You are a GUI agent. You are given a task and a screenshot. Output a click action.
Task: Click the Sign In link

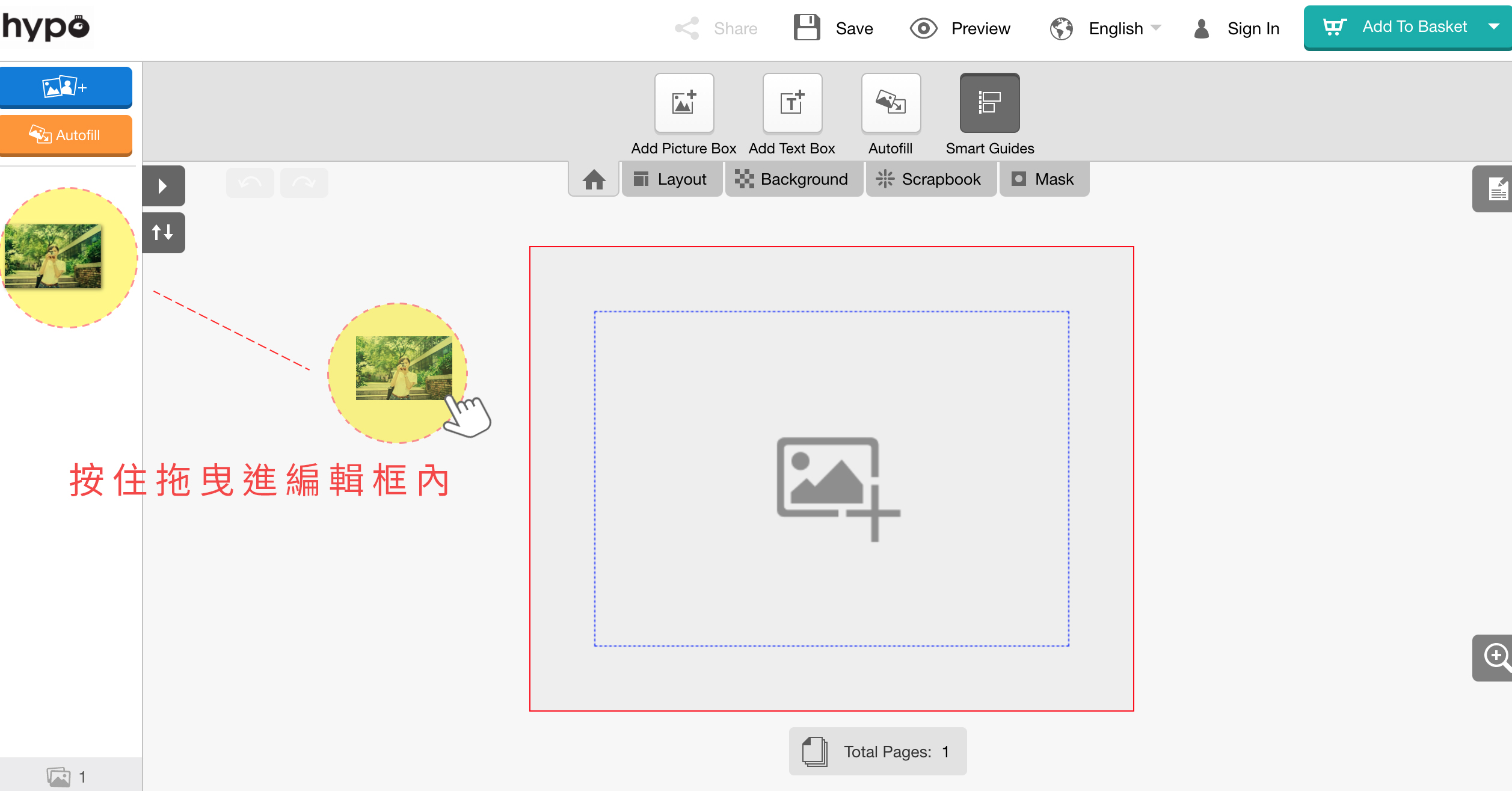(1253, 28)
